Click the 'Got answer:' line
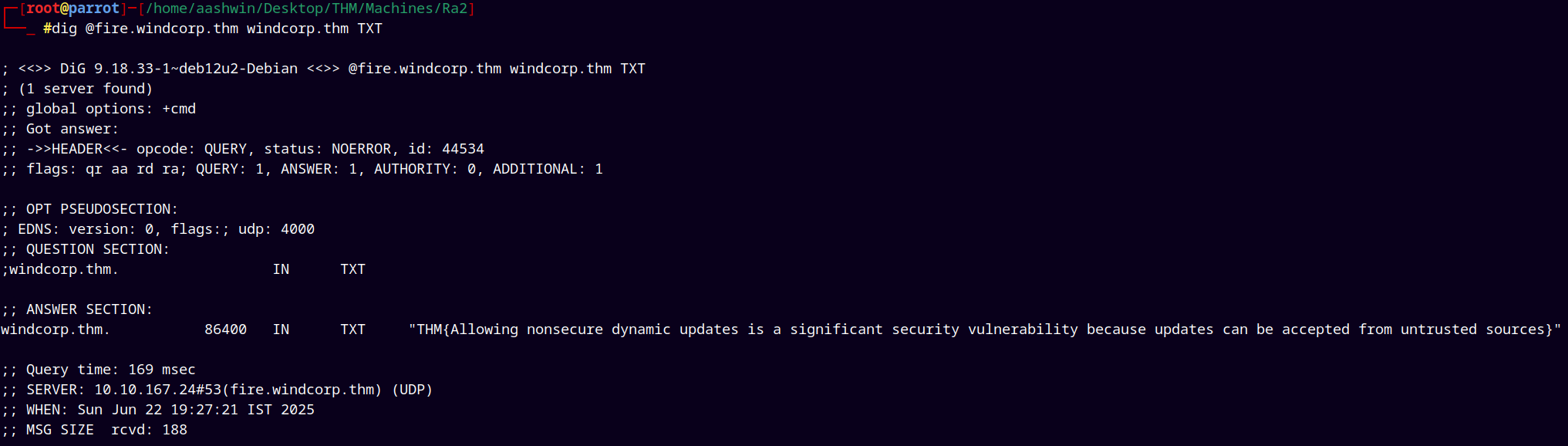 pyautogui.click(x=60, y=129)
